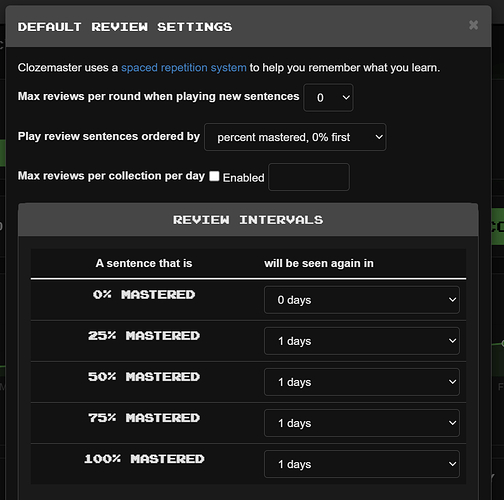Viewport: 504px width, 500px height.
Task: Click the 'Enabled' checkbox label
Action: [x=244, y=178]
